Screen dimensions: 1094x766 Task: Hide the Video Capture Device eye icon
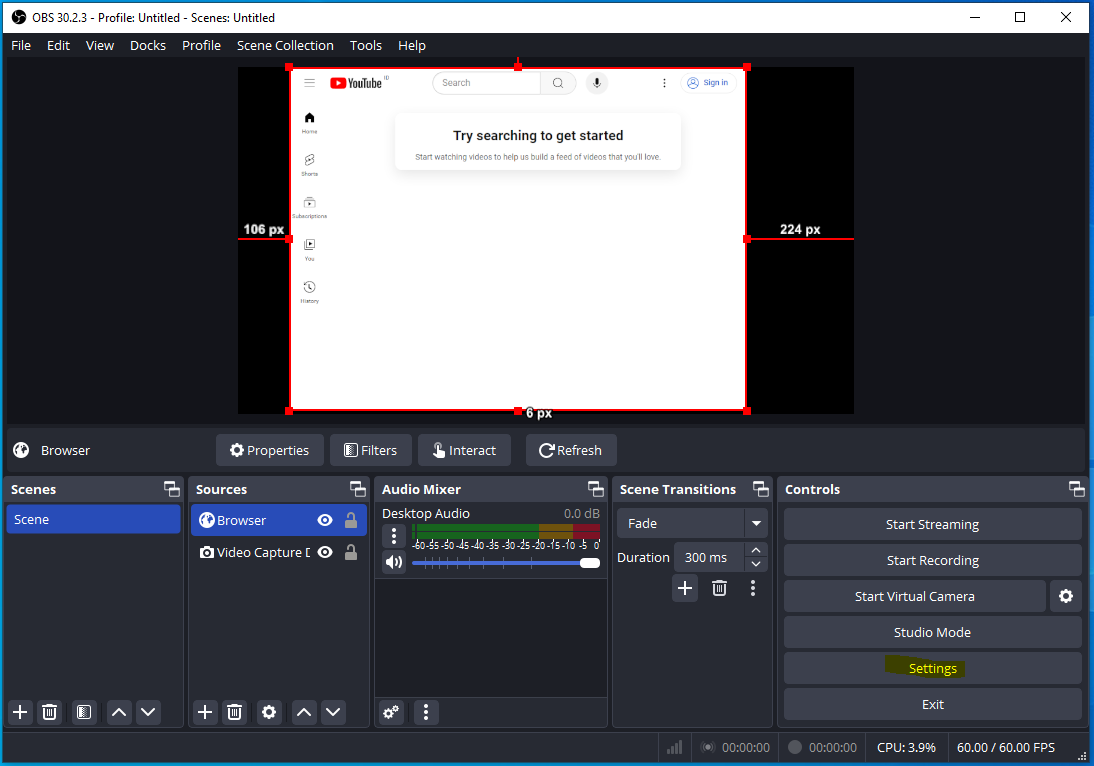pos(325,553)
